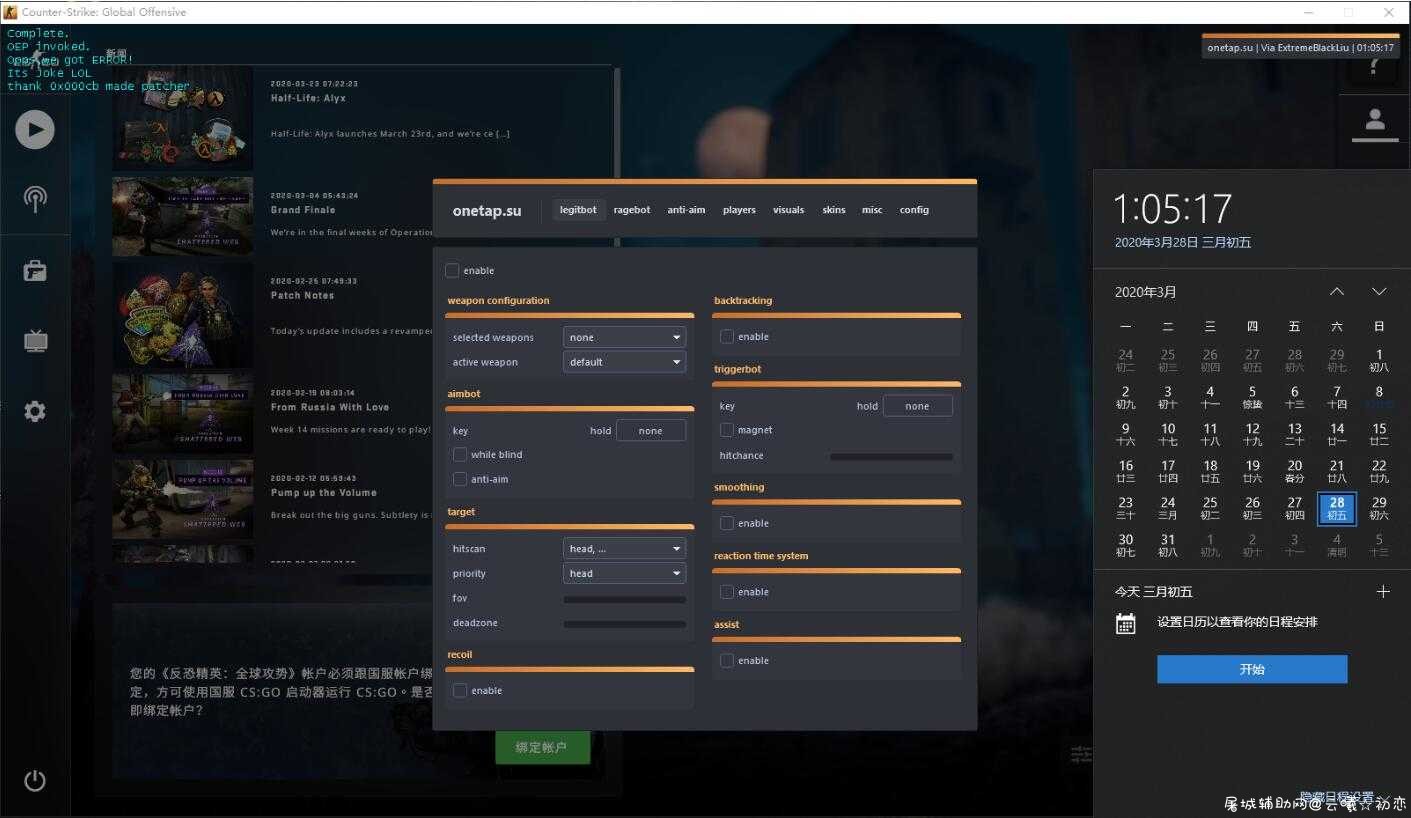Switch to the misc tab
1411x818 pixels.
pyautogui.click(x=872, y=210)
